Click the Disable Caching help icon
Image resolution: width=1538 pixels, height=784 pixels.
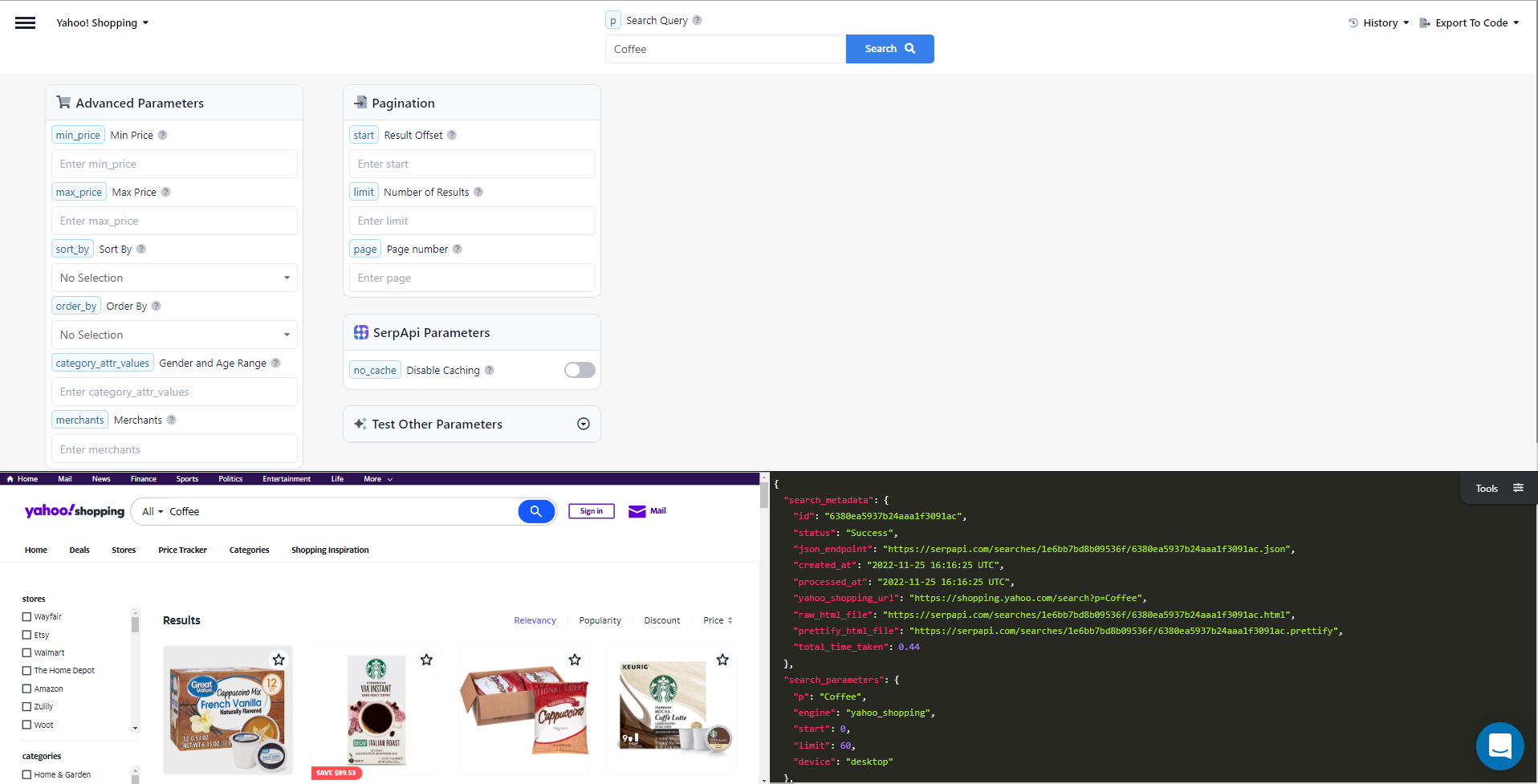pyautogui.click(x=489, y=370)
